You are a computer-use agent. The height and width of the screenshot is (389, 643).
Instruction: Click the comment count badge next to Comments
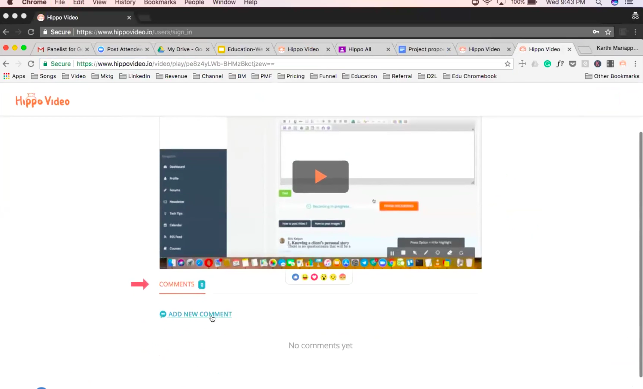point(201,284)
